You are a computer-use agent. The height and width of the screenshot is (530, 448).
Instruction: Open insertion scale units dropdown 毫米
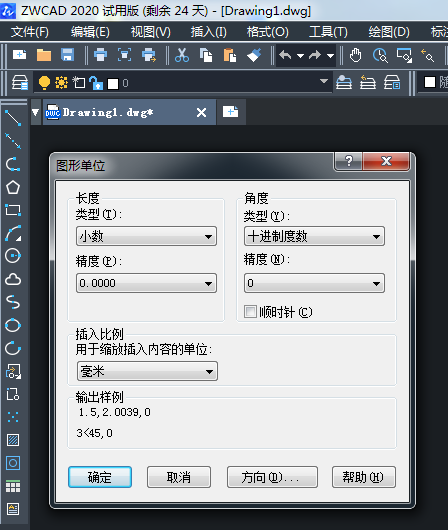147,371
